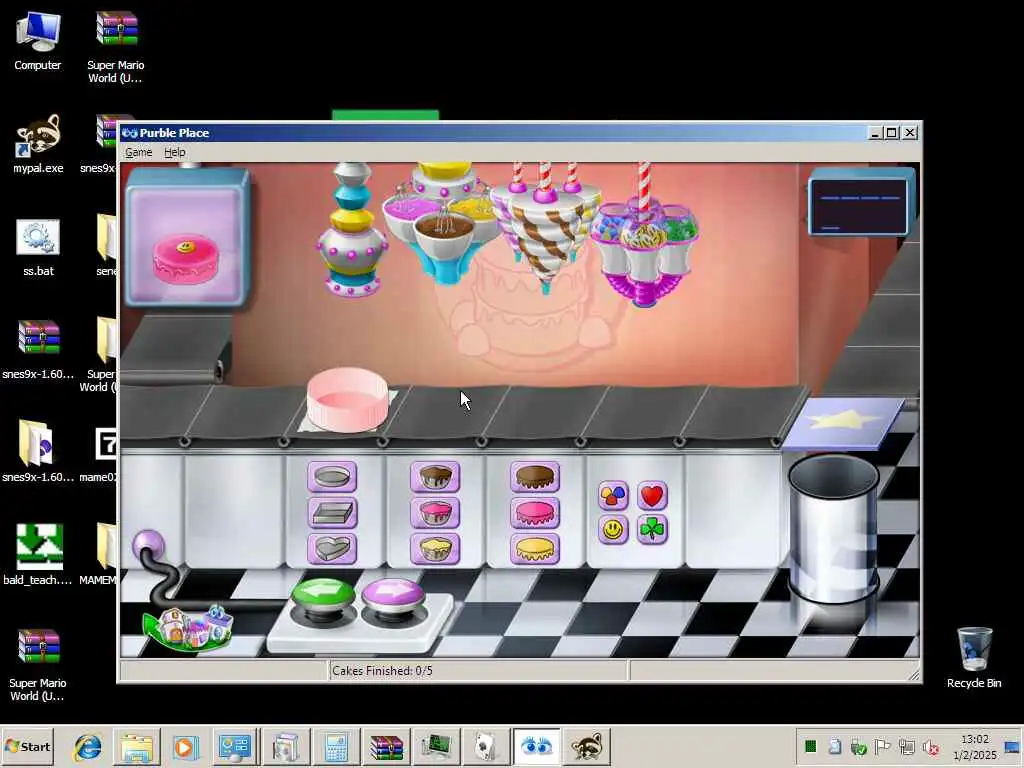Open Calculator from taskbar
The image size is (1024, 768).
(x=336, y=746)
